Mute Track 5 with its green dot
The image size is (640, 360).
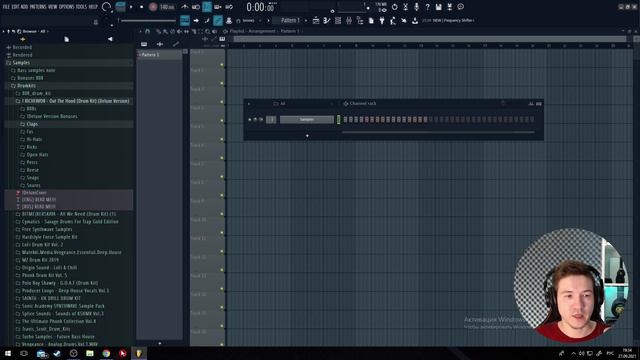(x=222, y=139)
